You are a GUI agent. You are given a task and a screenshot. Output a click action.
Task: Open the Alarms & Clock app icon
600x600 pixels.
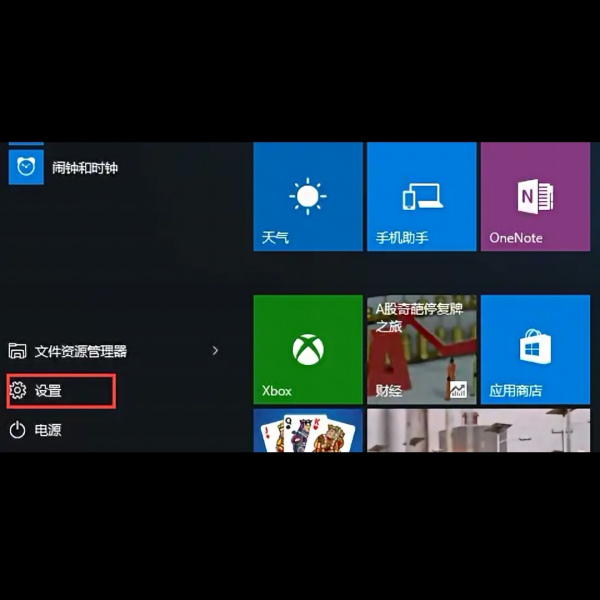[26, 167]
